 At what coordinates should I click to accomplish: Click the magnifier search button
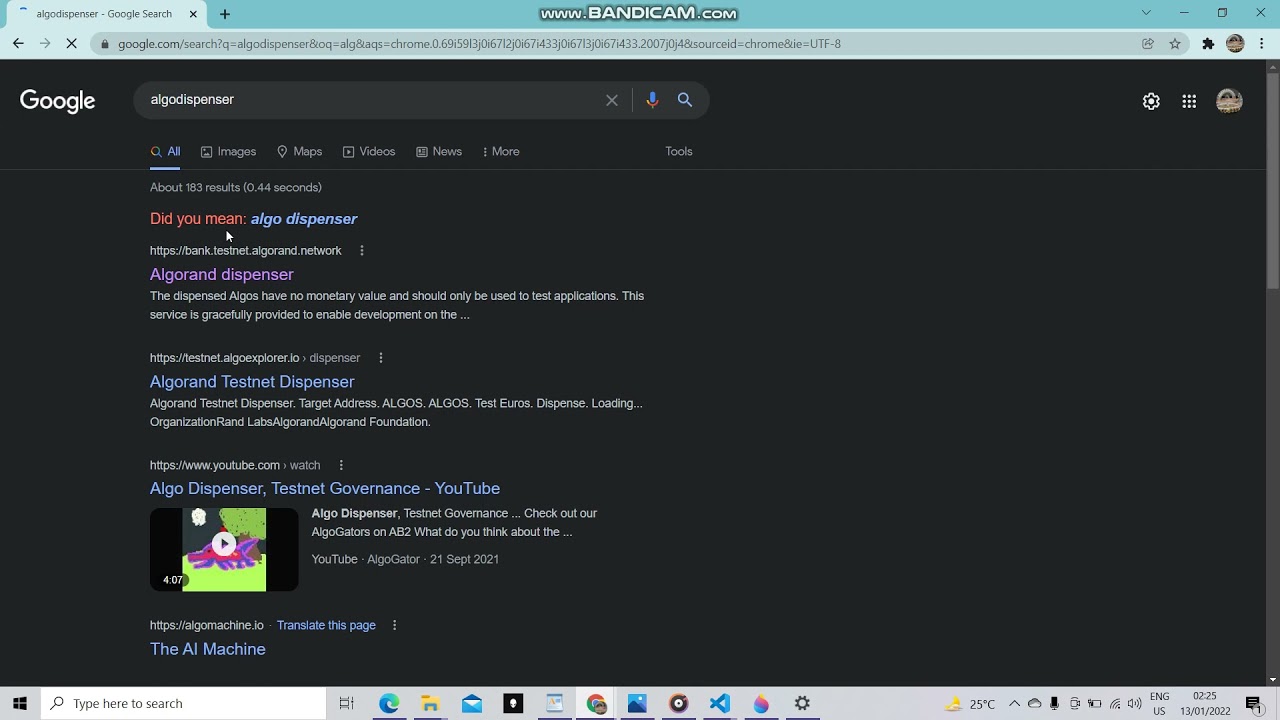(x=685, y=100)
